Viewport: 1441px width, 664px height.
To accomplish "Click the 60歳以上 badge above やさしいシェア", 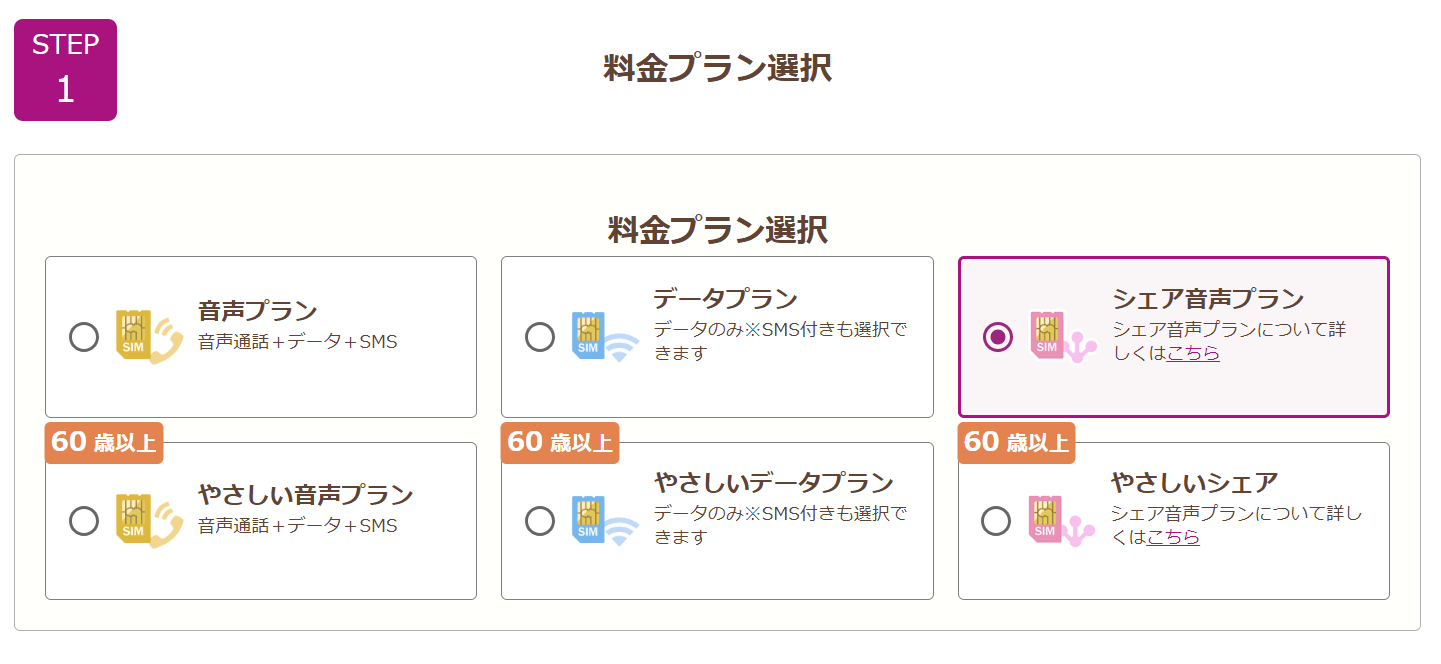I will coord(1016,443).
